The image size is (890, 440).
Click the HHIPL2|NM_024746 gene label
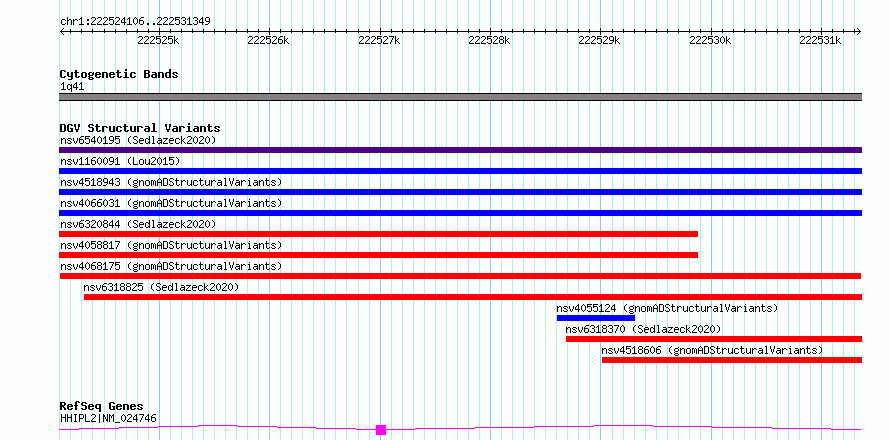108,419
